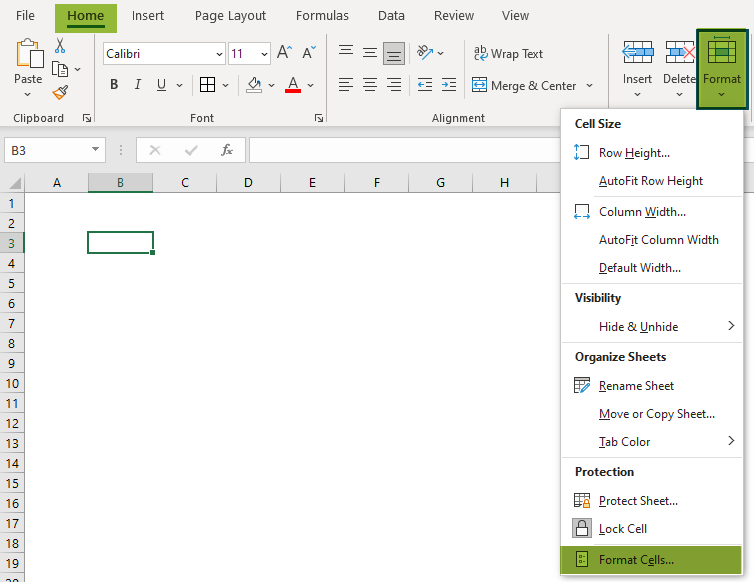754x582 pixels.
Task: Click the Delete cells icon
Action: (680, 52)
